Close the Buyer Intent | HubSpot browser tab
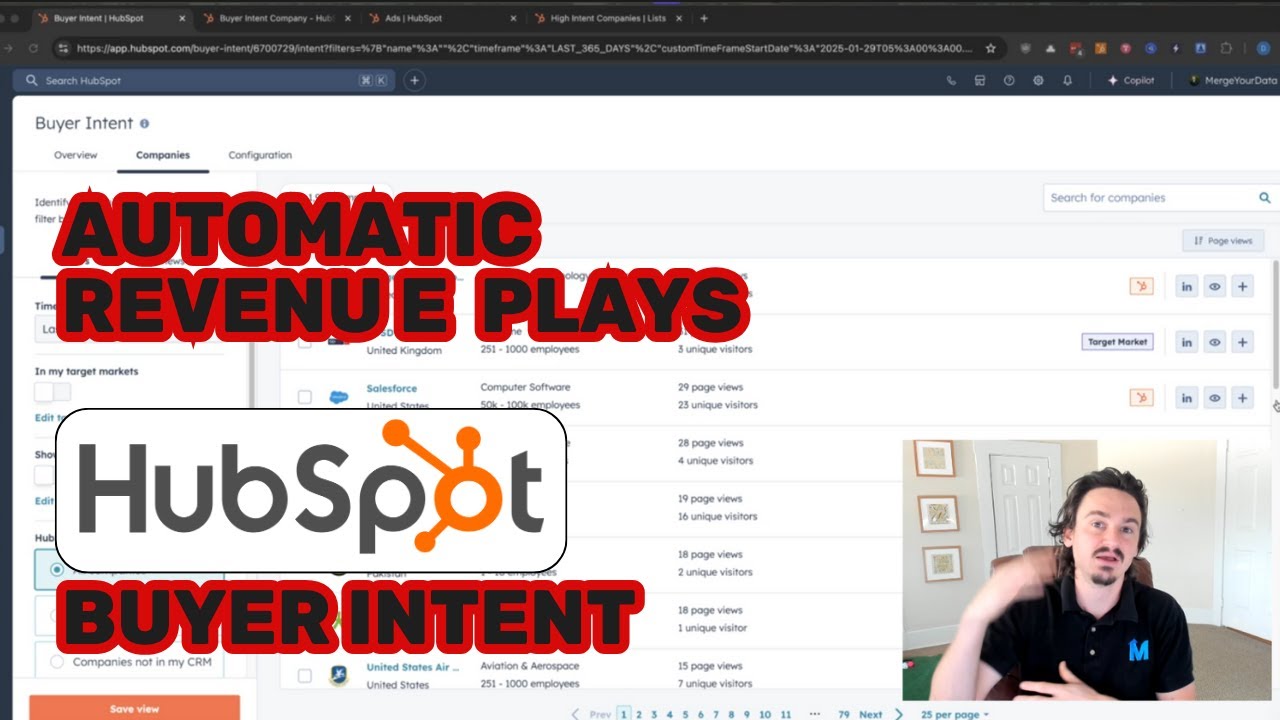The height and width of the screenshot is (720, 1280). 180,18
